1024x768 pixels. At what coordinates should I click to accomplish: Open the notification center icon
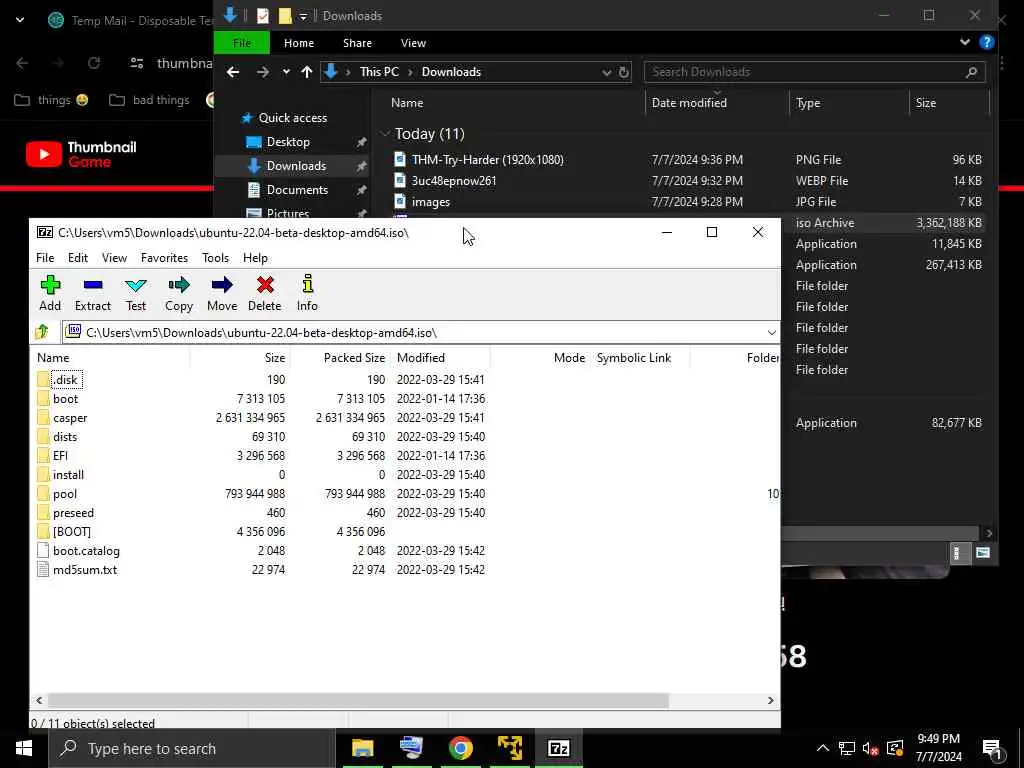click(x=992, y=749)
